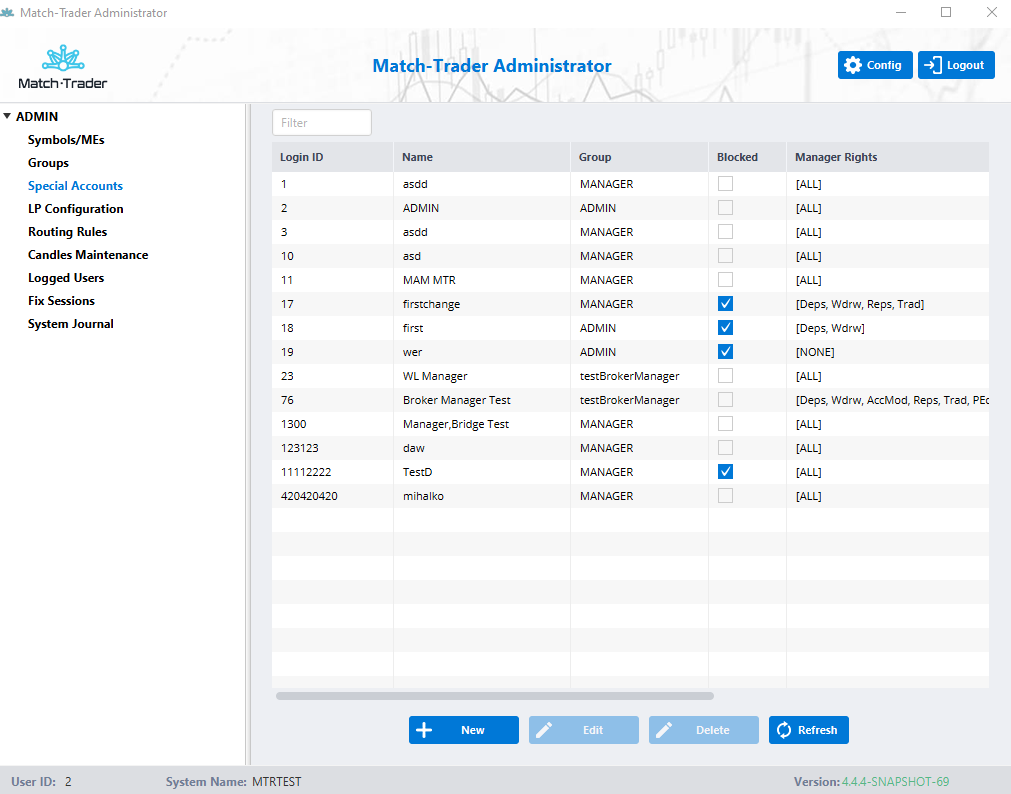View the System Journal

pyautogui.click(x=70, y=324)
